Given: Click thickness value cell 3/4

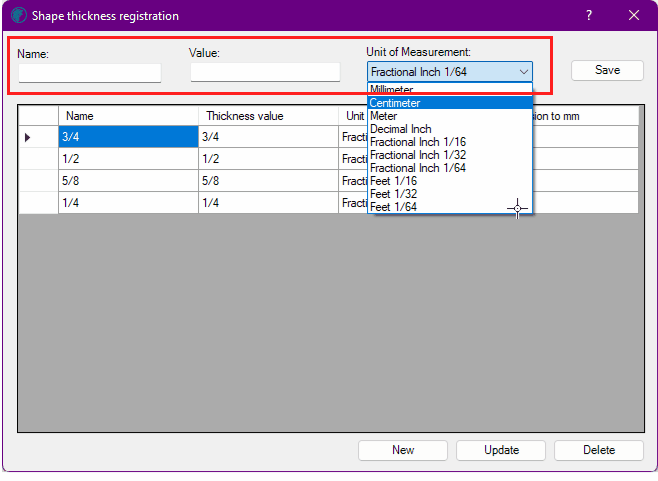Looking at the screenshot, I should click(268, 137).
